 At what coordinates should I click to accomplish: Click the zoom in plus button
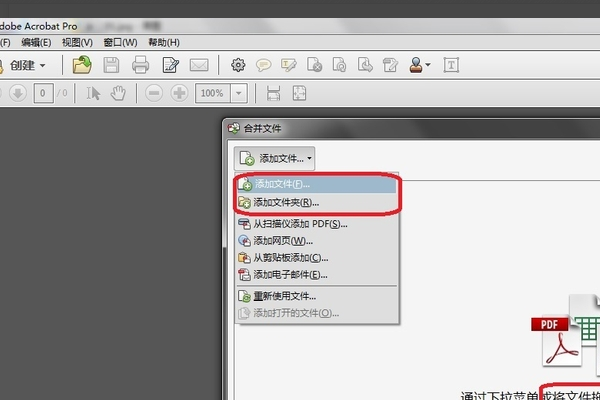pyautogui.click(x=179, y=93)
